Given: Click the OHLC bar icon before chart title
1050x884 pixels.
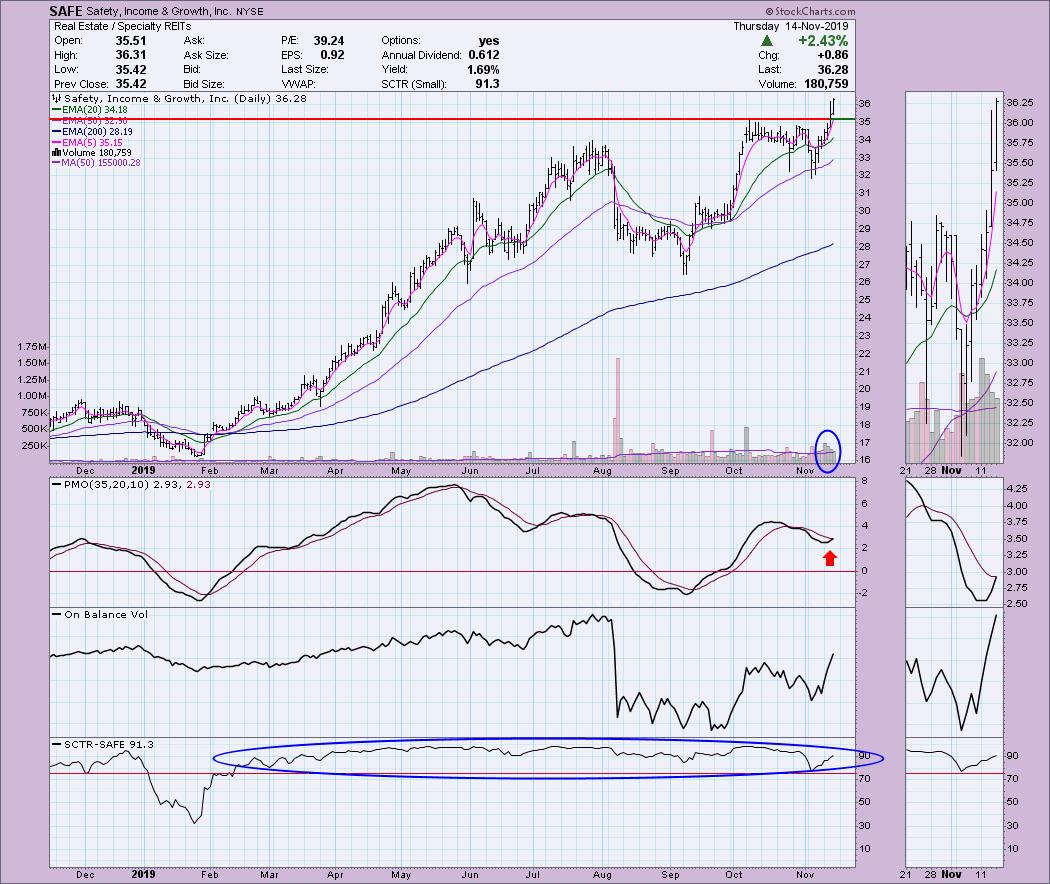Looking at the screenshot, I should 56,98.
